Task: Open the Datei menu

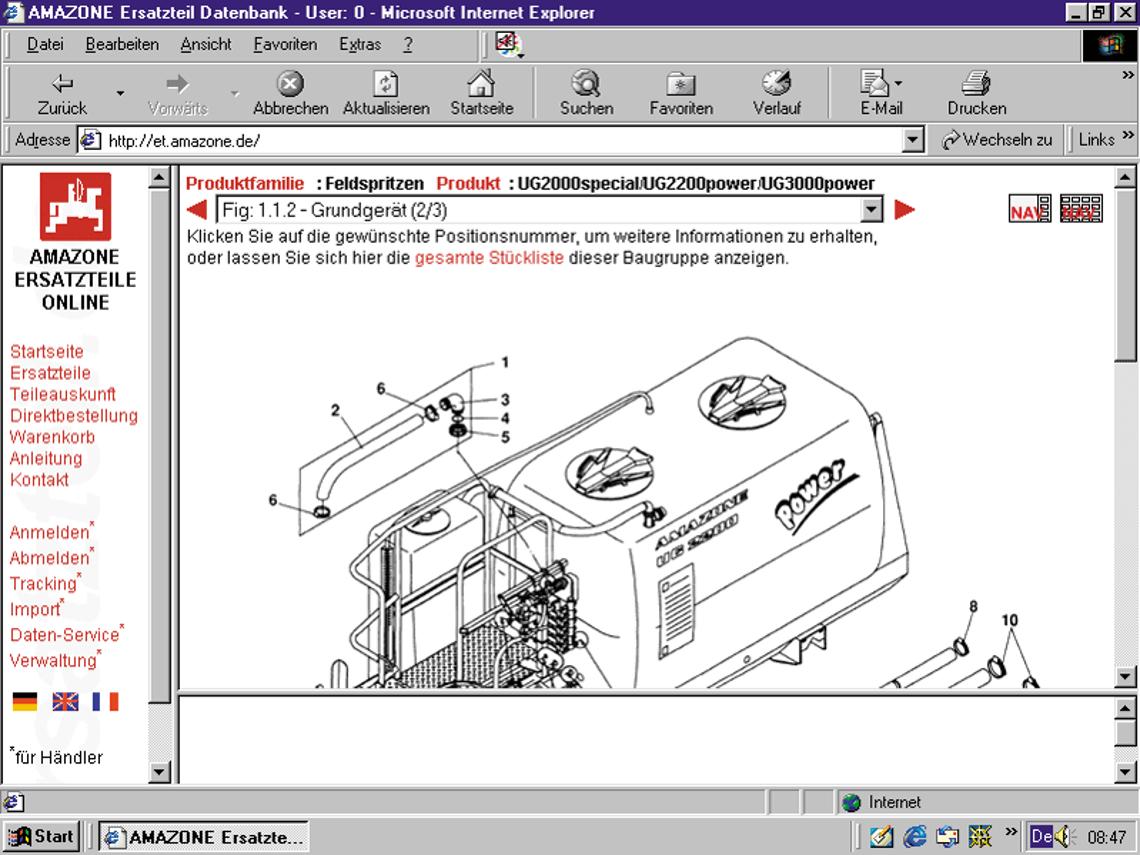Action: [x=45, y=45]
